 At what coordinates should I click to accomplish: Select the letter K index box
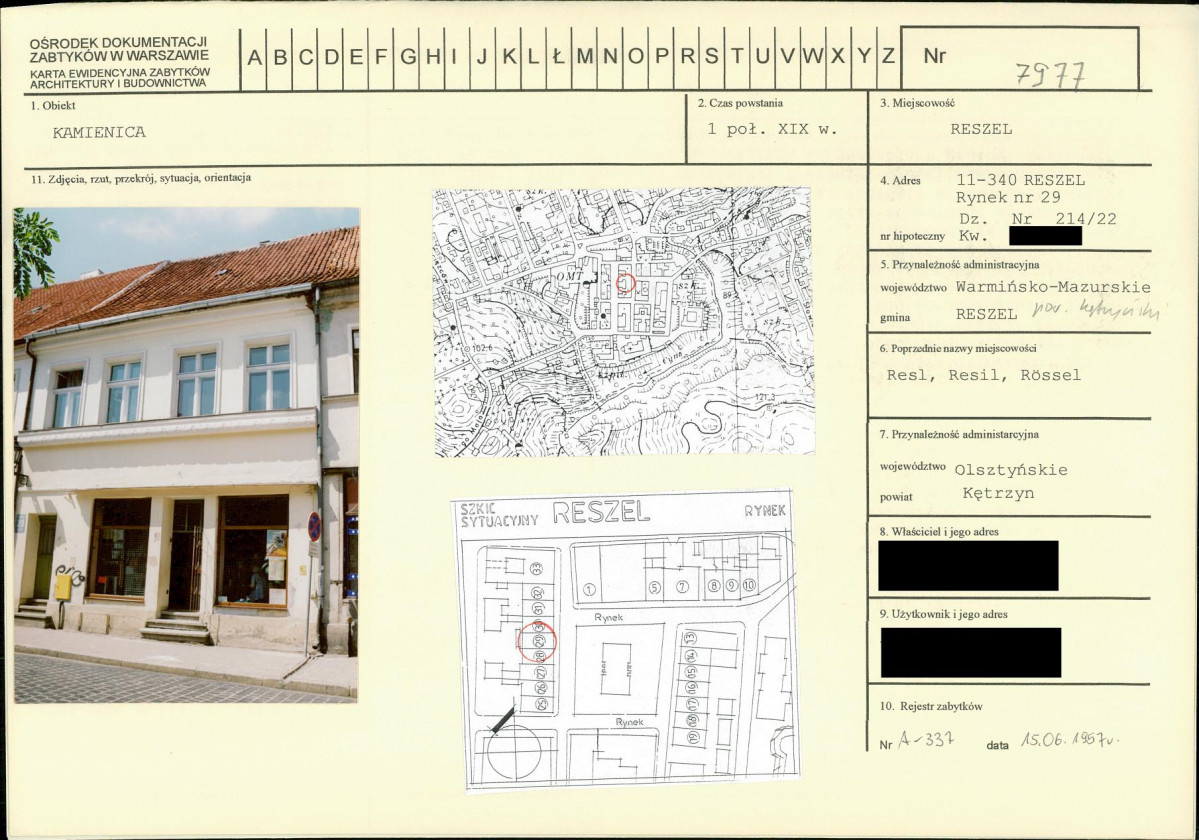click(509, 58)
